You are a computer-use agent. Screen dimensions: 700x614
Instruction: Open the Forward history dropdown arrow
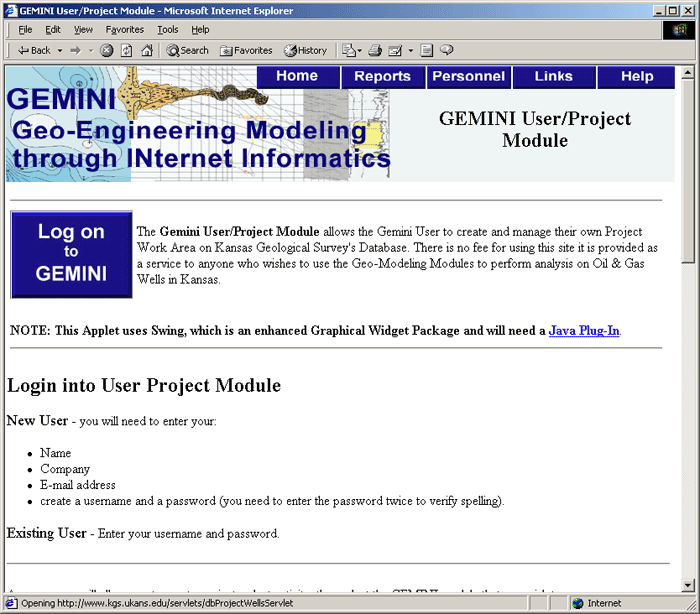pos(91,50)
